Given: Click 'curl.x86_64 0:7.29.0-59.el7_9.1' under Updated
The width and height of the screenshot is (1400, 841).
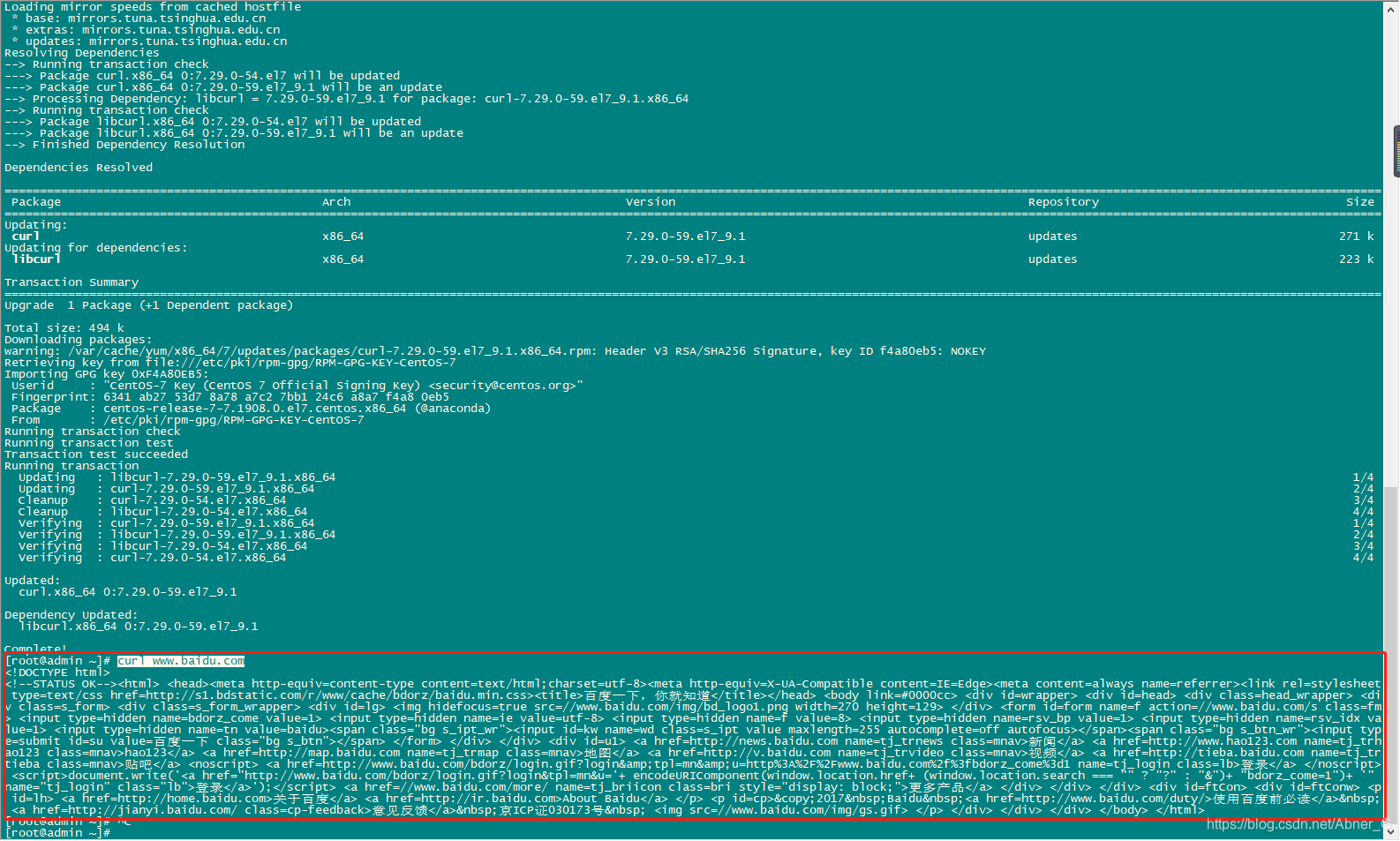Looking at the screenshot, I should click(128, 592).
